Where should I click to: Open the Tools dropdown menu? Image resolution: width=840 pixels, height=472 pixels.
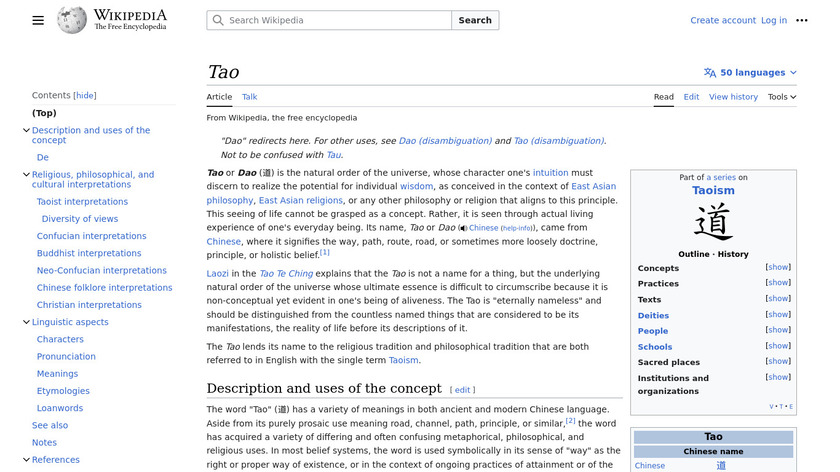(x=782, y=97)
